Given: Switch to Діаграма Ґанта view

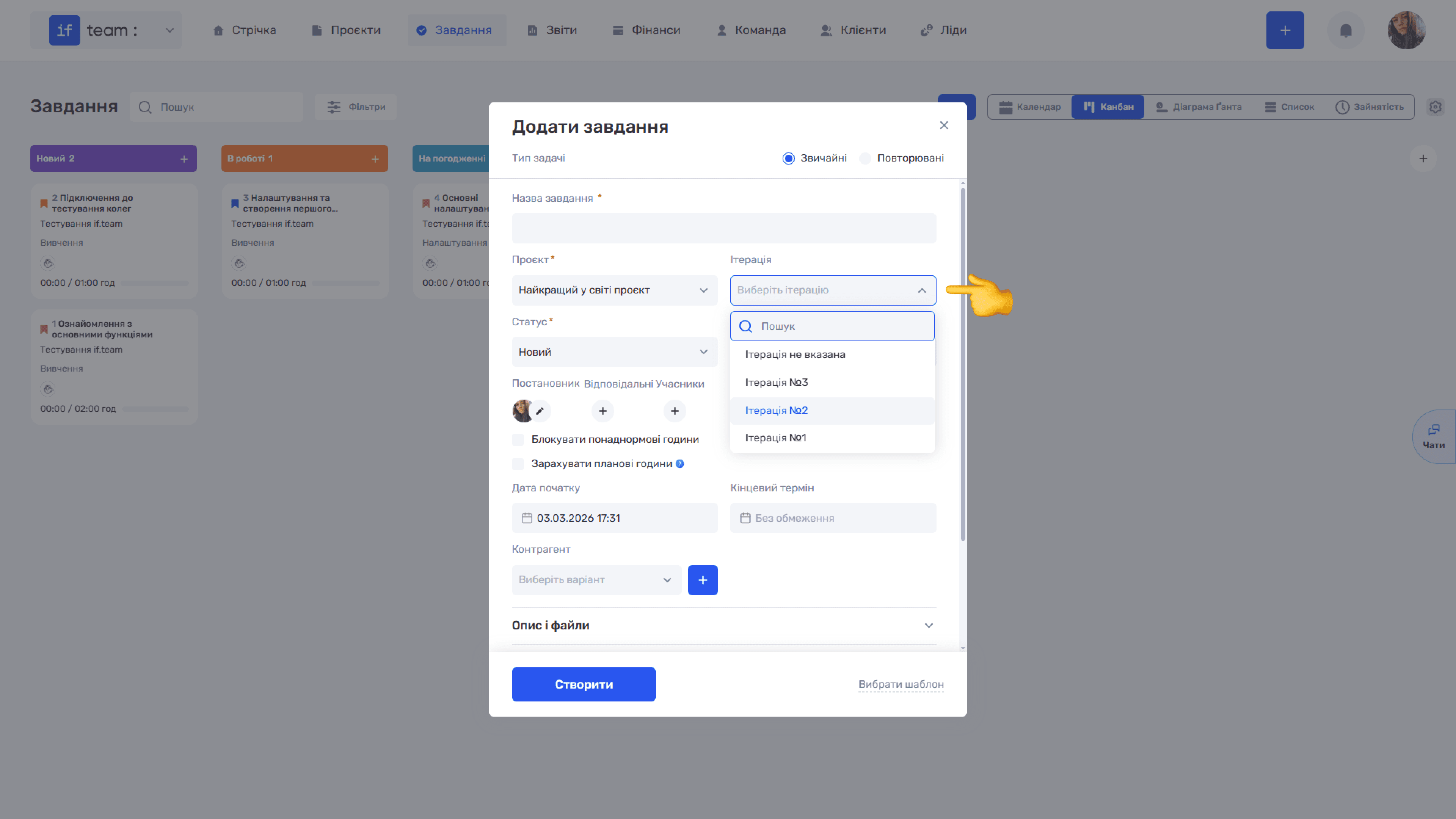Looking at the screenshot, I should [x=1199, y=107].
